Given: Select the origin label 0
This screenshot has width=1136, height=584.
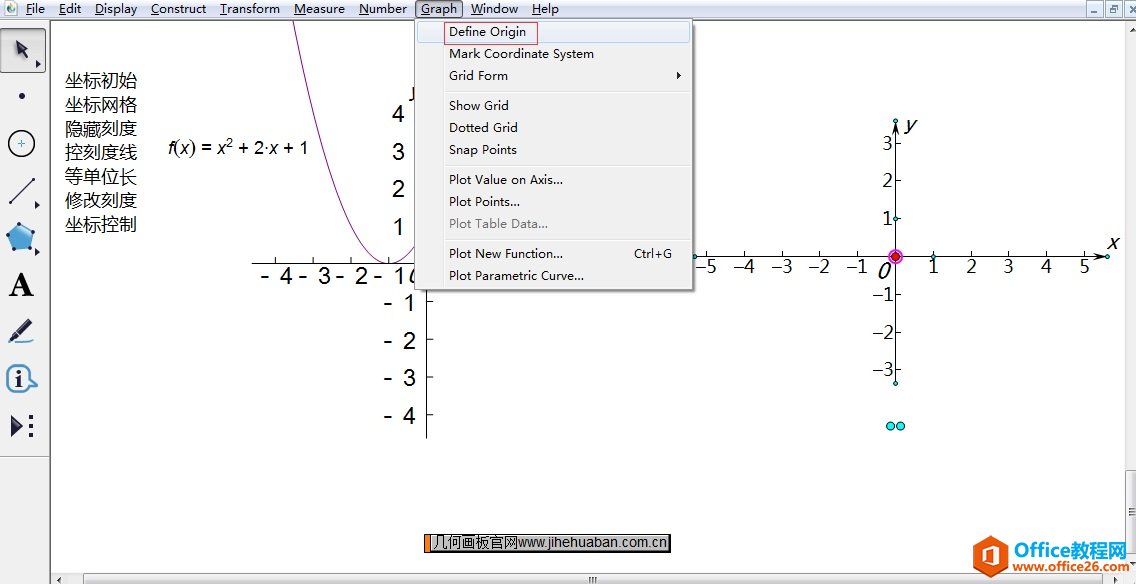Looking at the screenshot, I should pos(884,272).
